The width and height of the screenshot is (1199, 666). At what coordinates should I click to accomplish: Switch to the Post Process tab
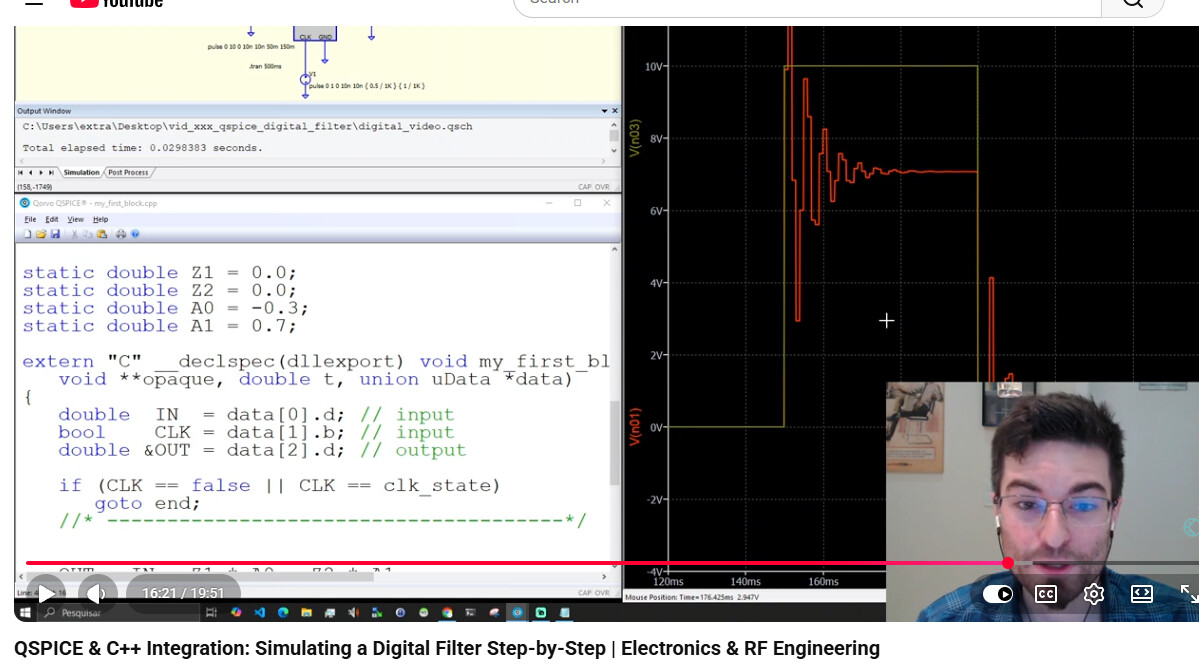coord(128,173)
